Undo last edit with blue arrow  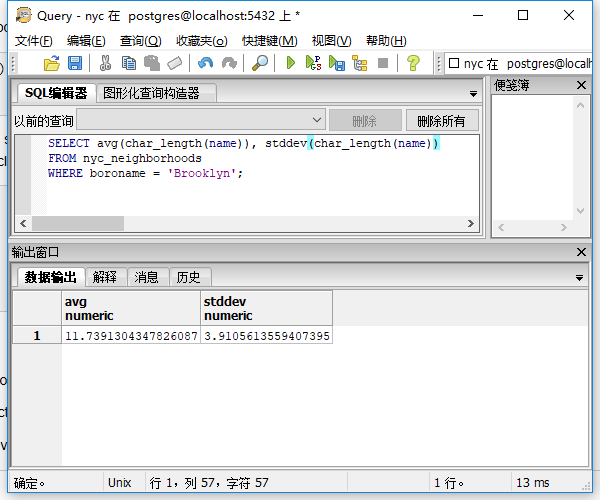[x=205, y=63]
